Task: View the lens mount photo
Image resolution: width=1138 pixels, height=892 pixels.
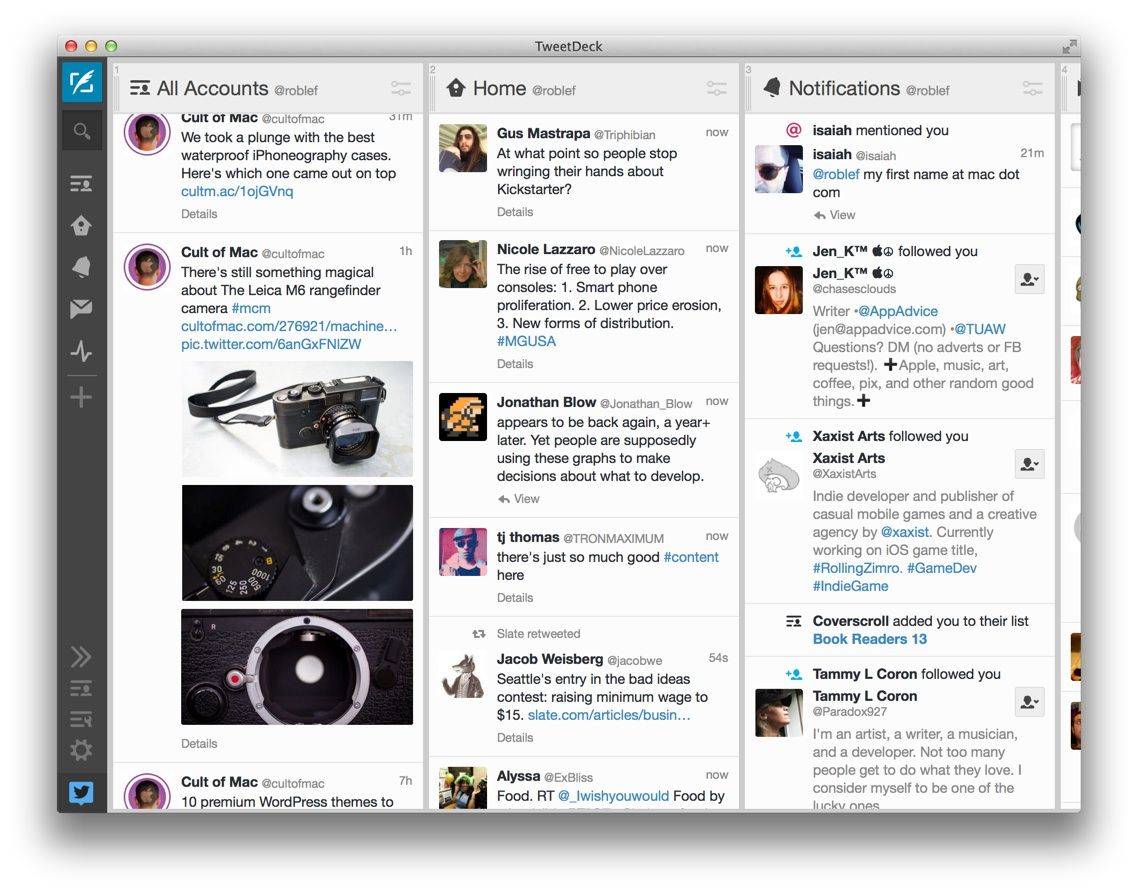Action: pyautogui.click(x=297, y=667)
